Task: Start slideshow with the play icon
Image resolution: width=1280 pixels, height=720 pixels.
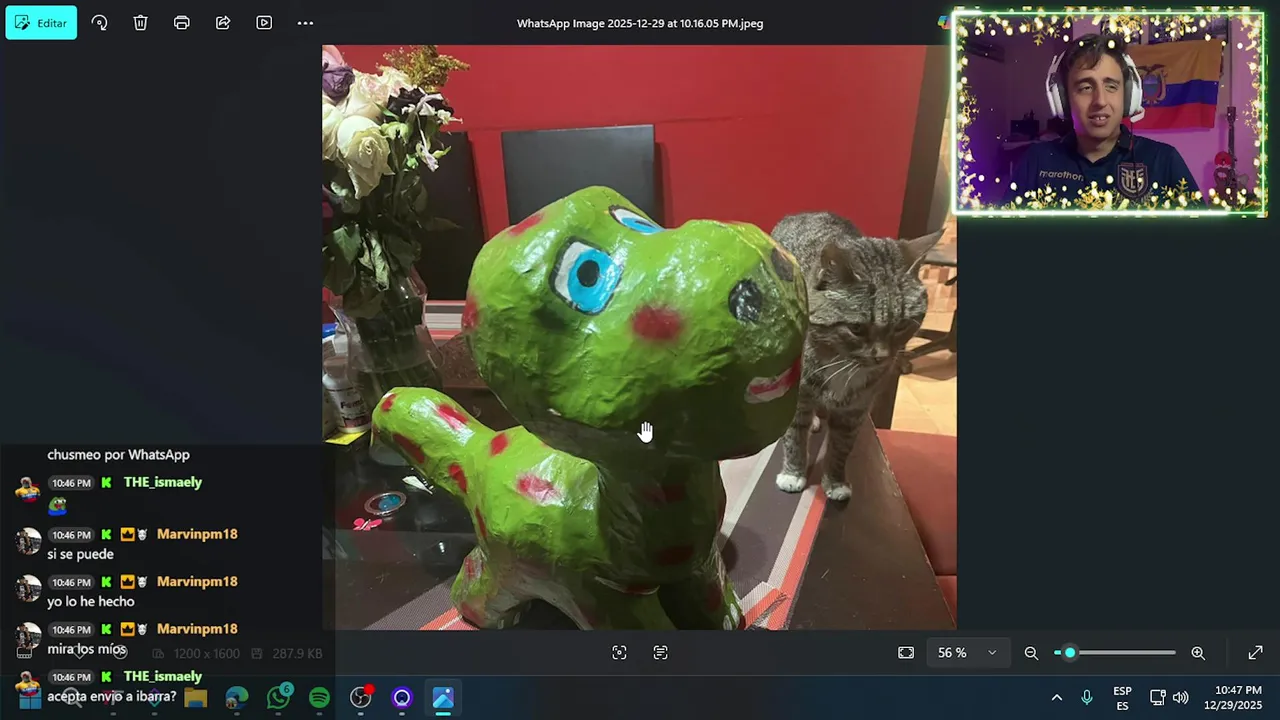Action: coord(264,23)
